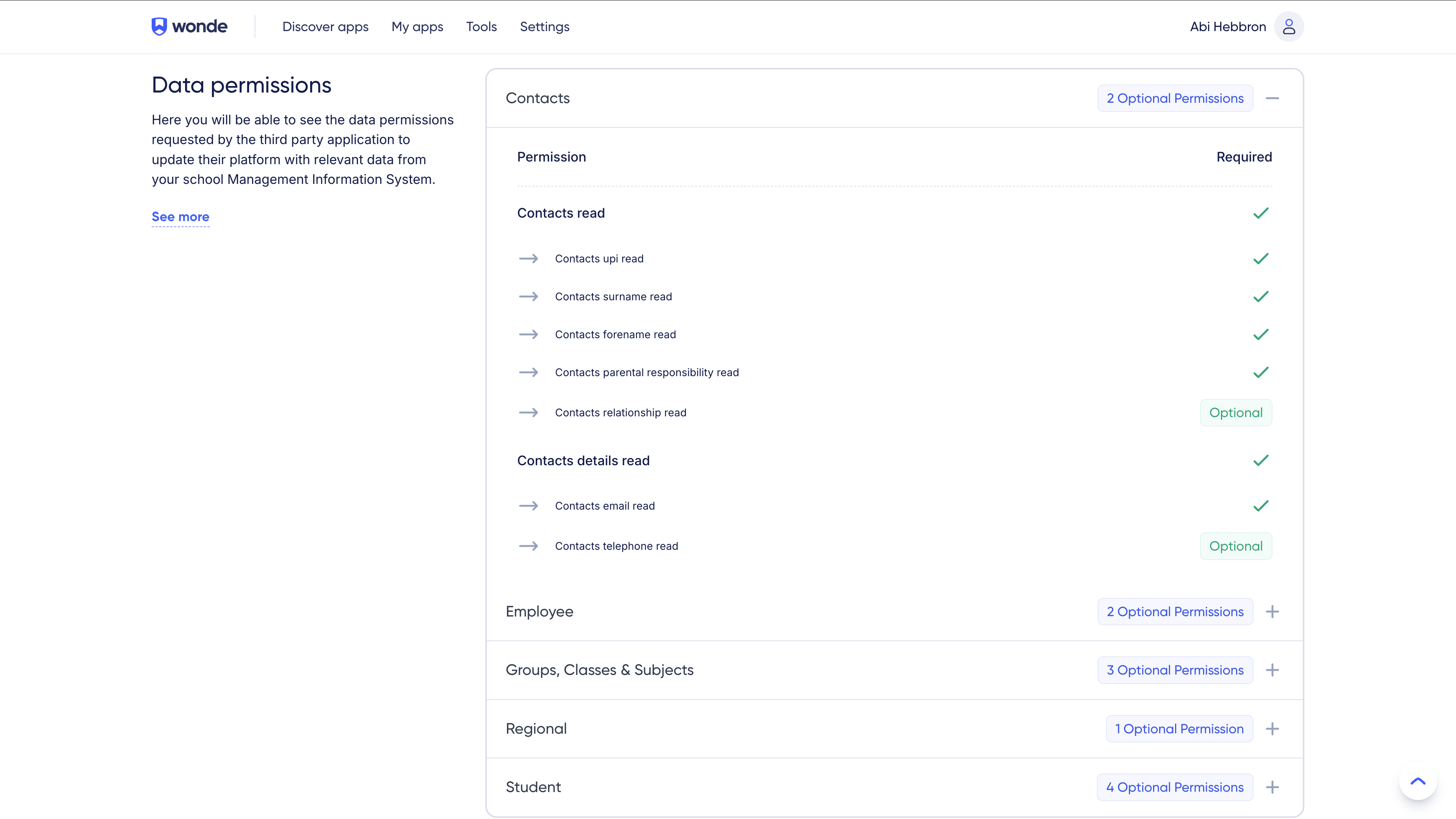Open the Settings menu item

pos(544,27)
